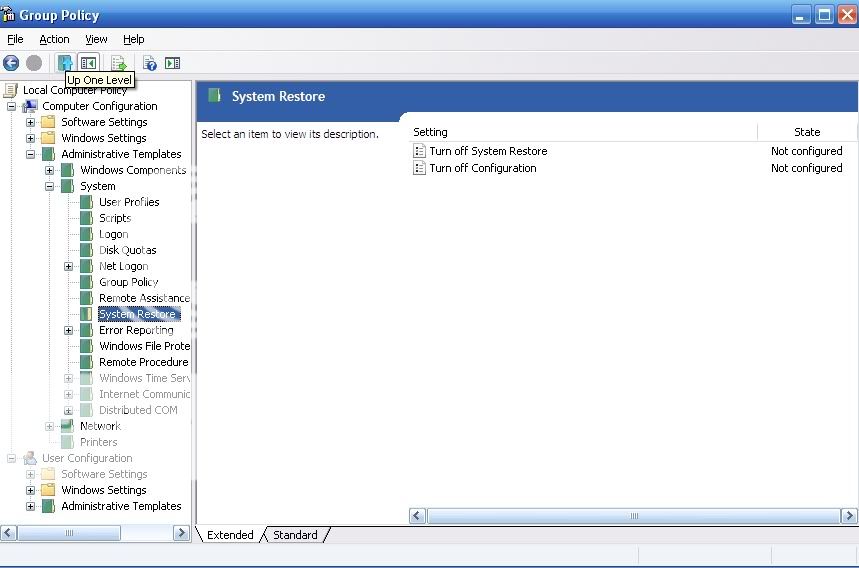The height and width of the screenshot is (568, 859).
Task: Expand the Error Reporting node
Action: tap(68, 330)
